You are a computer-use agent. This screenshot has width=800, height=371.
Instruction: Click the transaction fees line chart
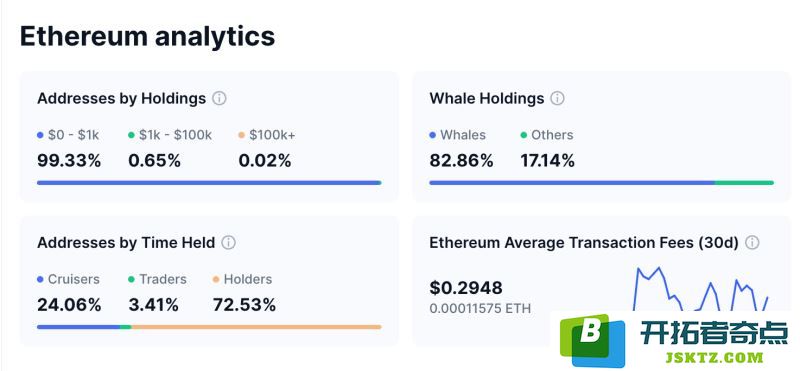[x=700, y=288]
